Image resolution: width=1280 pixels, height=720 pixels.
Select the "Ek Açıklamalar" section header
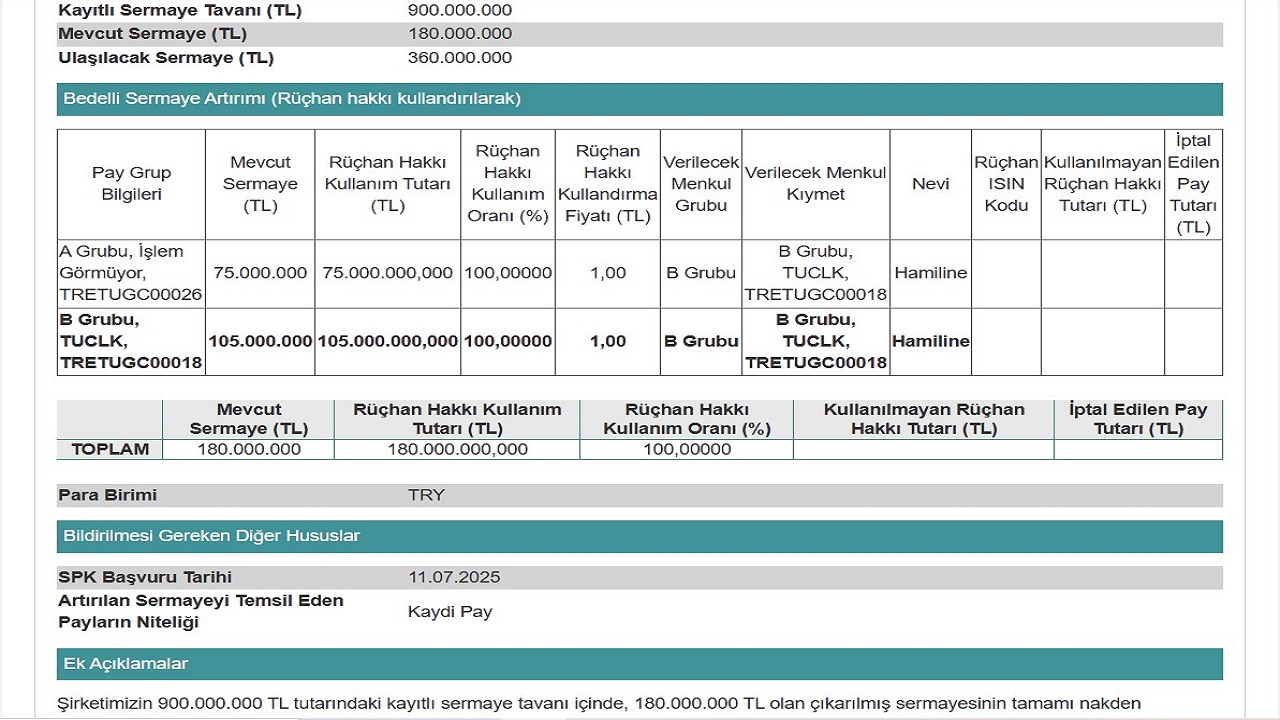[125, 664]
